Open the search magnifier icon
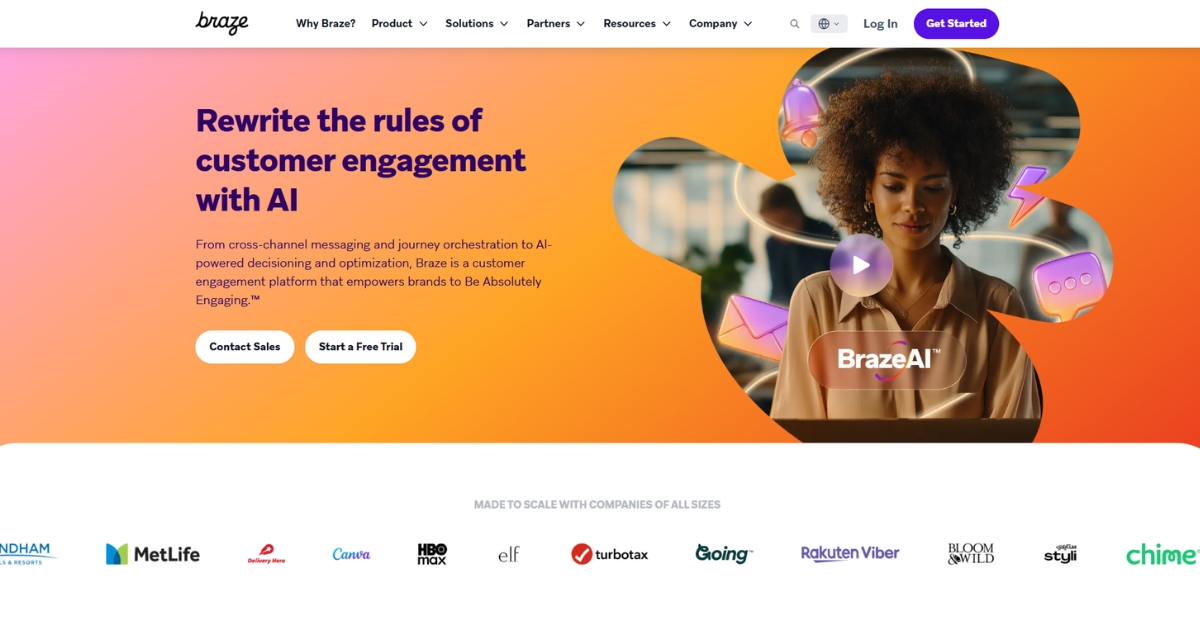1200x630 pixels. pos(795,24)
